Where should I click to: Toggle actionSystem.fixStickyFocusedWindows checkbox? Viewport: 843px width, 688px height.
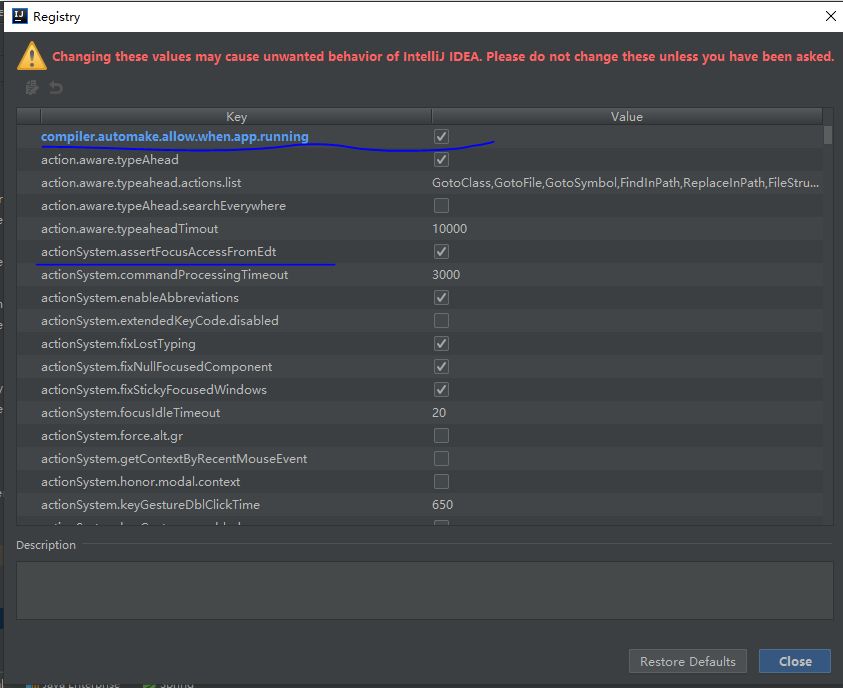coord(441,390)
